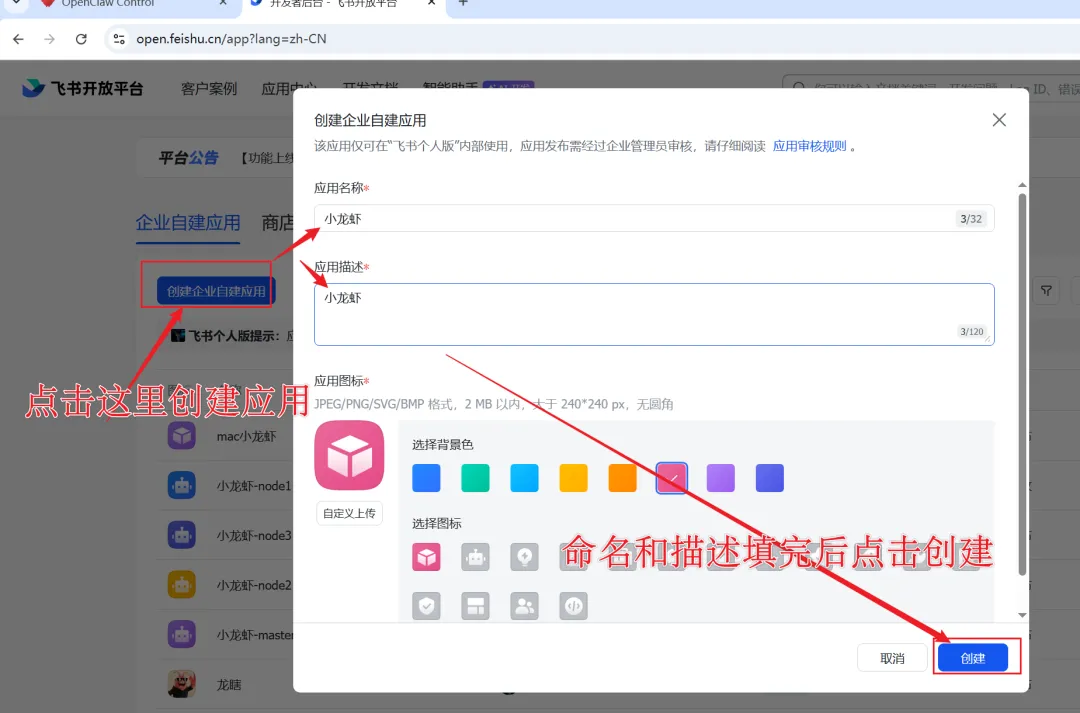
Task: Click the large pink cube icon preview
Action: pyautogui.click(x=349, y=455)
